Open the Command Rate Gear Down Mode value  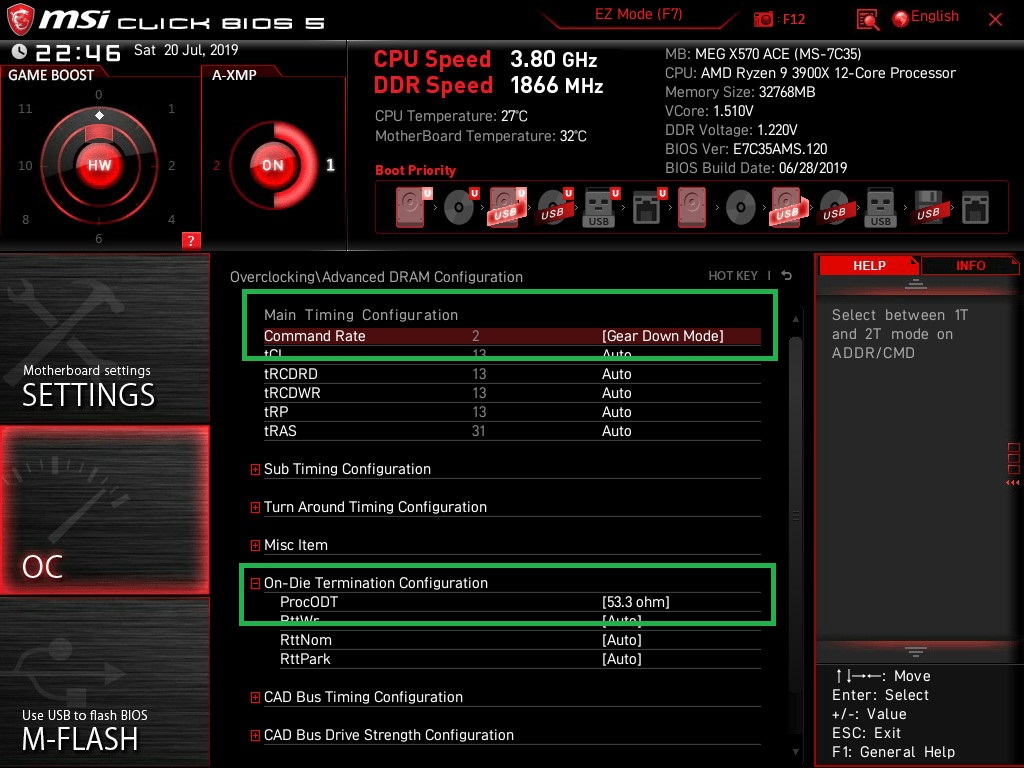coord(662,336)
